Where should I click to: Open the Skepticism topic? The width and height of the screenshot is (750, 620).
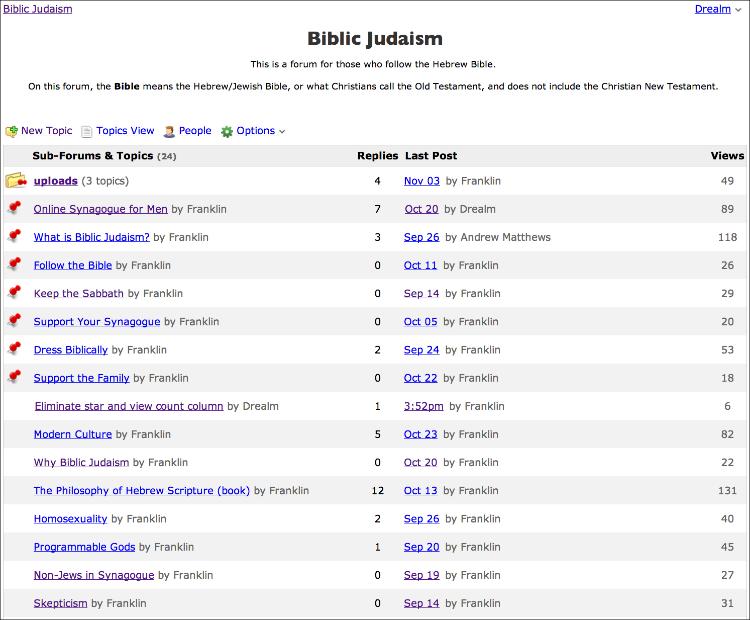pos(60,603)
